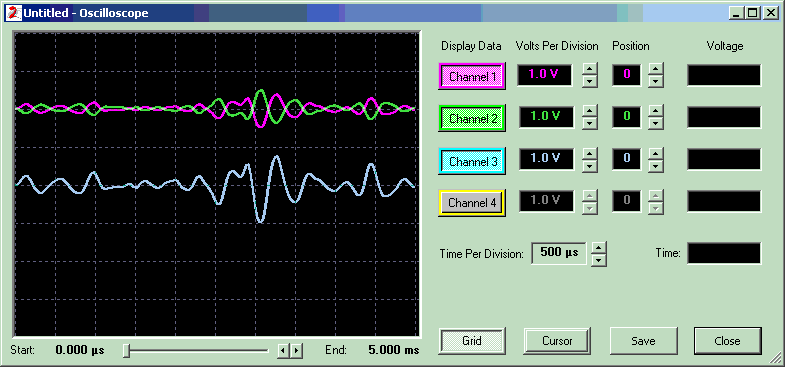Viewport: 785px width, 367px height.
Task: Decrease Channel 1 volts per division
Action: [x=590, y=81]
